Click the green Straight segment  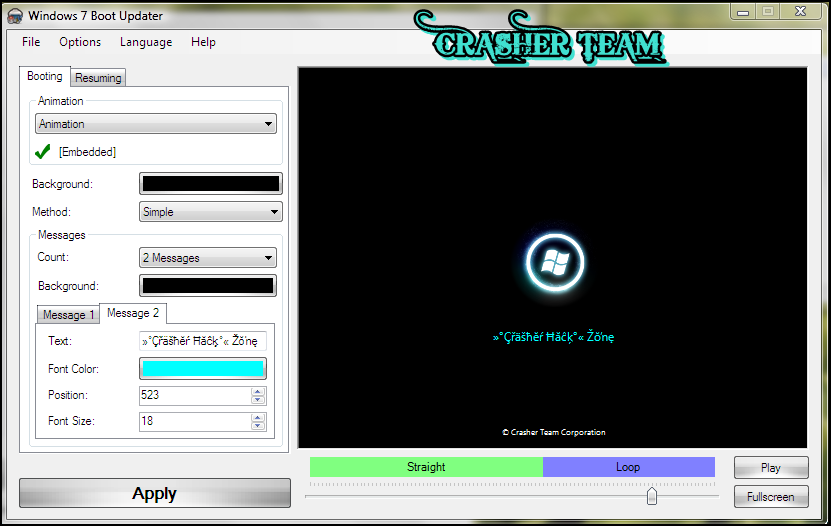pyautogui.click(x=426, y=467)
